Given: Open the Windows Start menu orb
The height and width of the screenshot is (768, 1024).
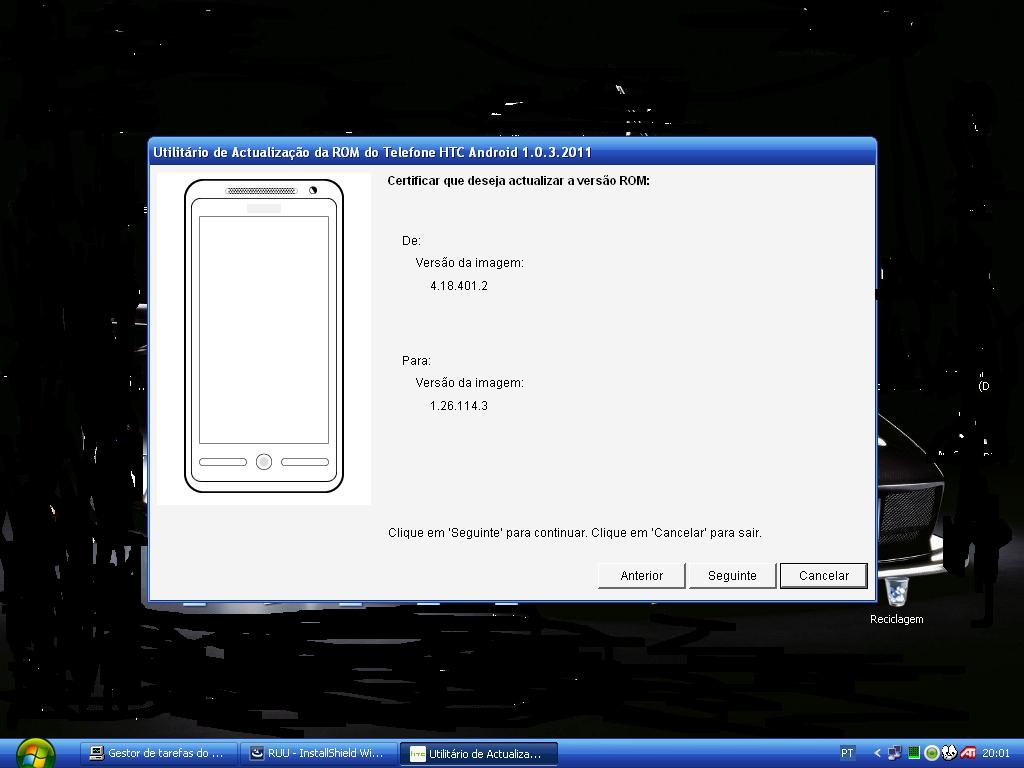Looking at the screenshot, I should coord(35,754).
